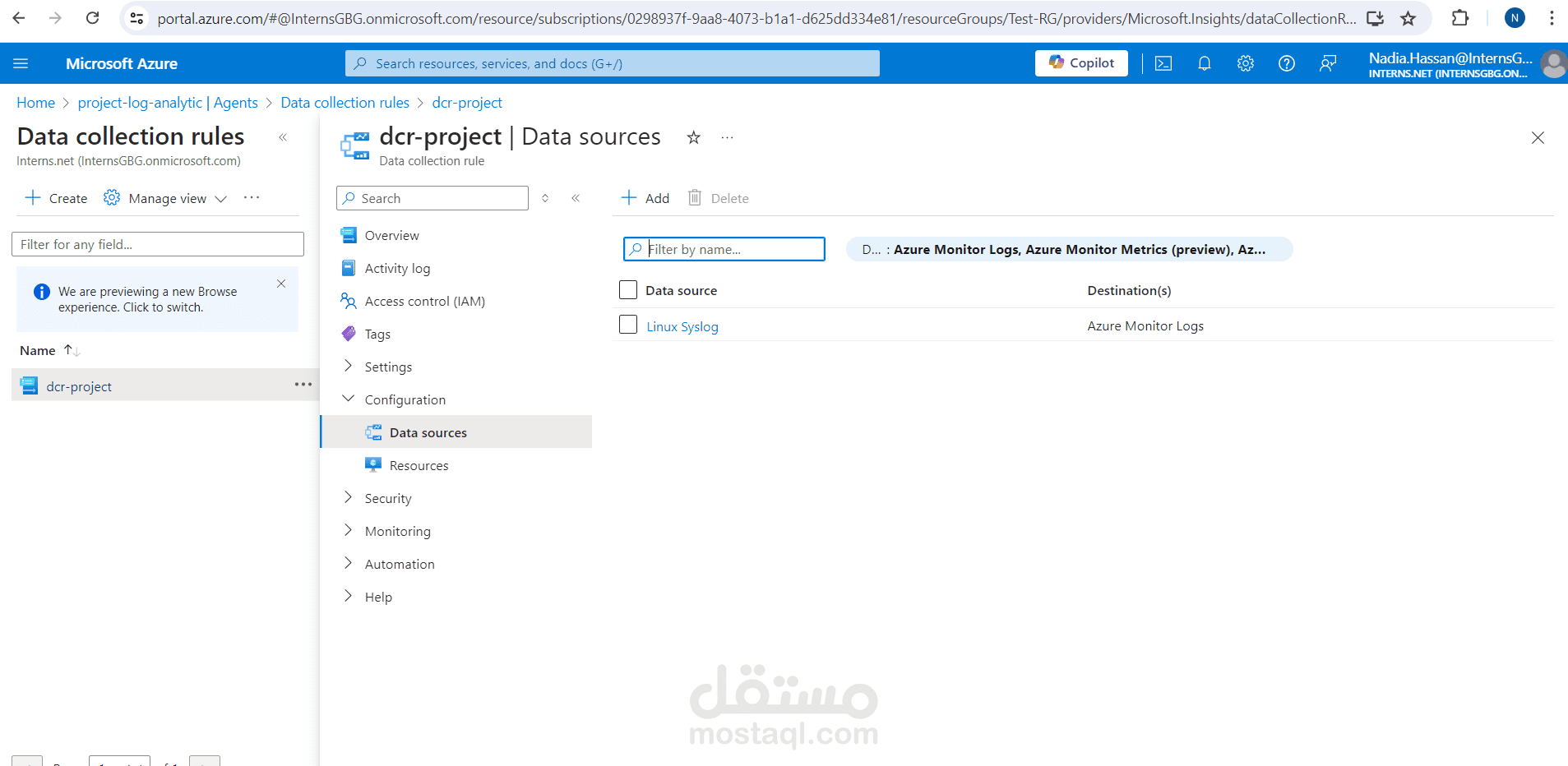The width and height of the screenshot is (1568, 766).
Task: Focus the resource menu Search box
Action: 432,198
